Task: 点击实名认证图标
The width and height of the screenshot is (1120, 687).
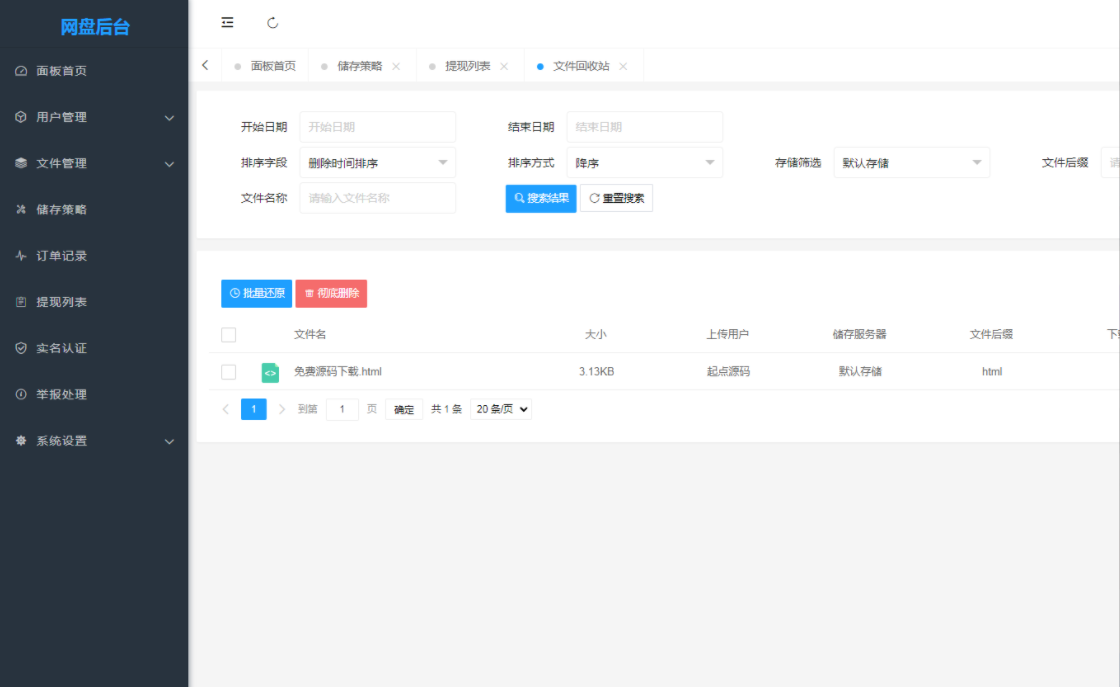Action: (x=23, y=348)
